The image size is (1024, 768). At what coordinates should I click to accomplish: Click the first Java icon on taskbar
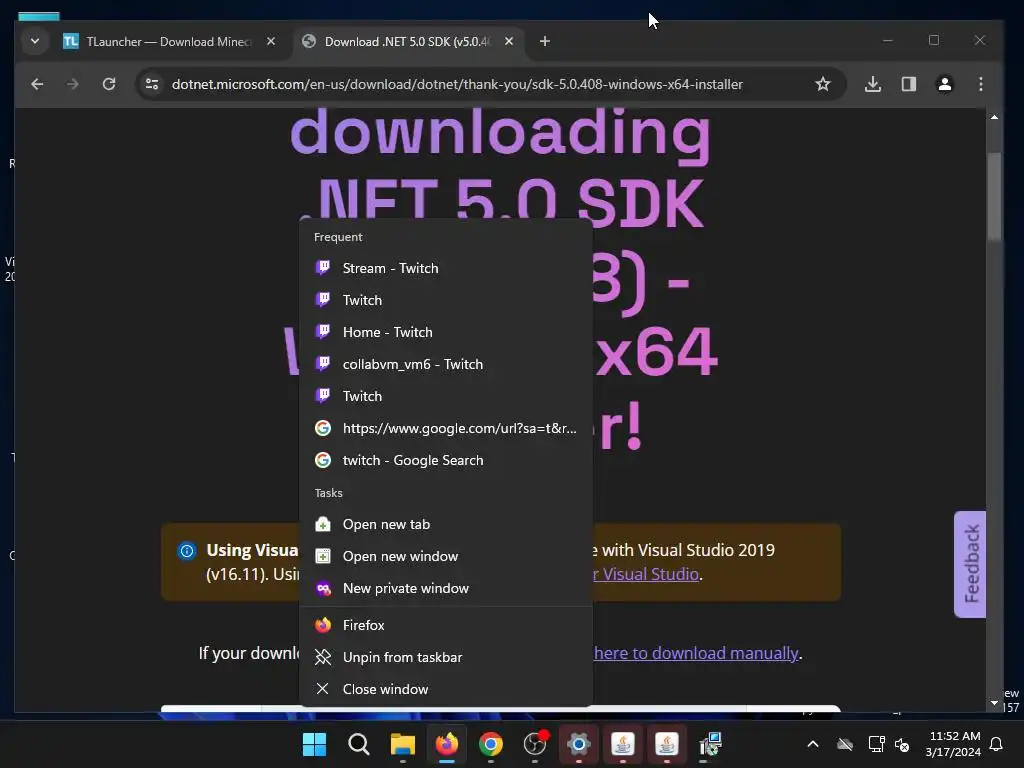(622, 744)
